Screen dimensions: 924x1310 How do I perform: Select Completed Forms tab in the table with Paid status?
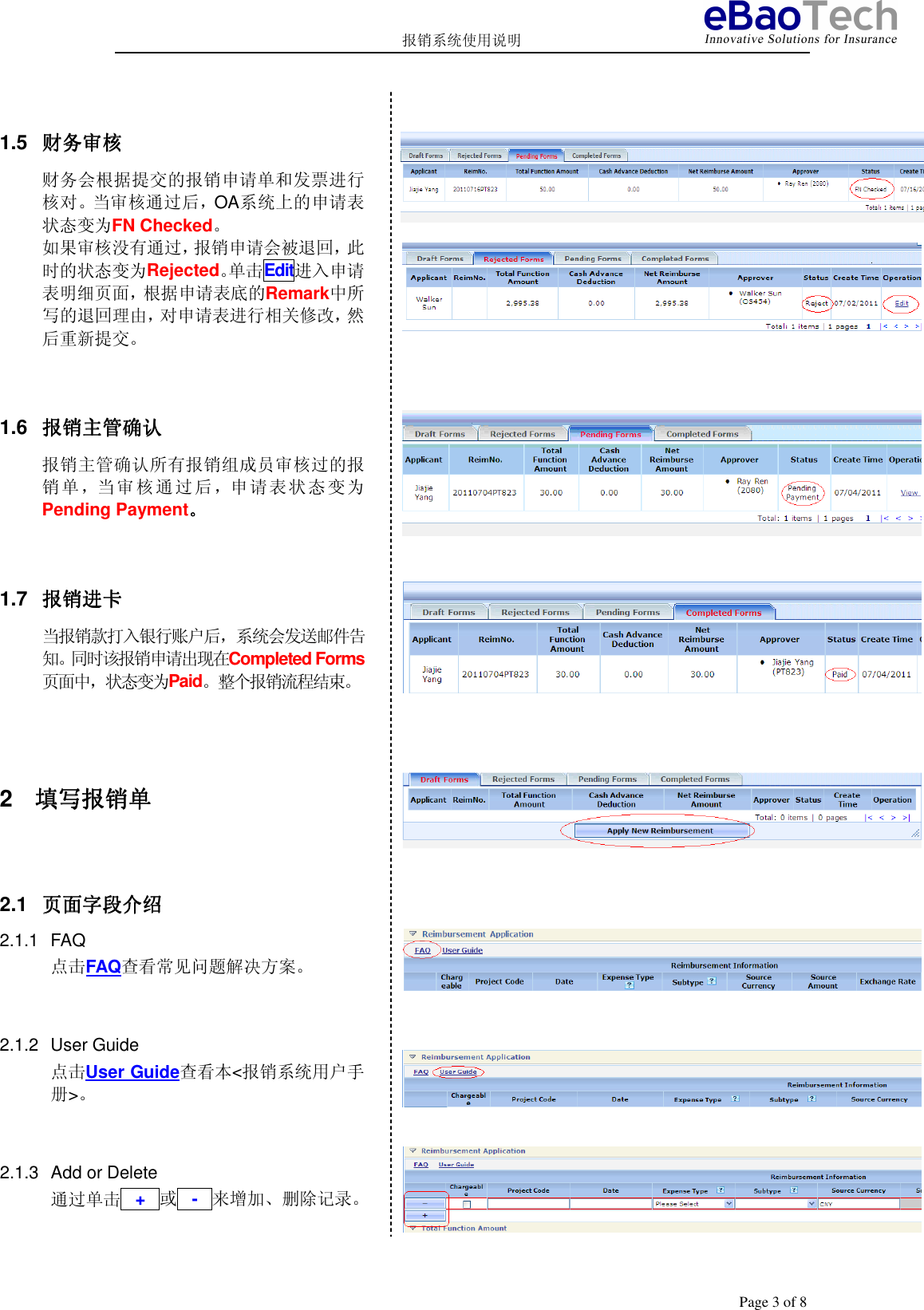723,613
